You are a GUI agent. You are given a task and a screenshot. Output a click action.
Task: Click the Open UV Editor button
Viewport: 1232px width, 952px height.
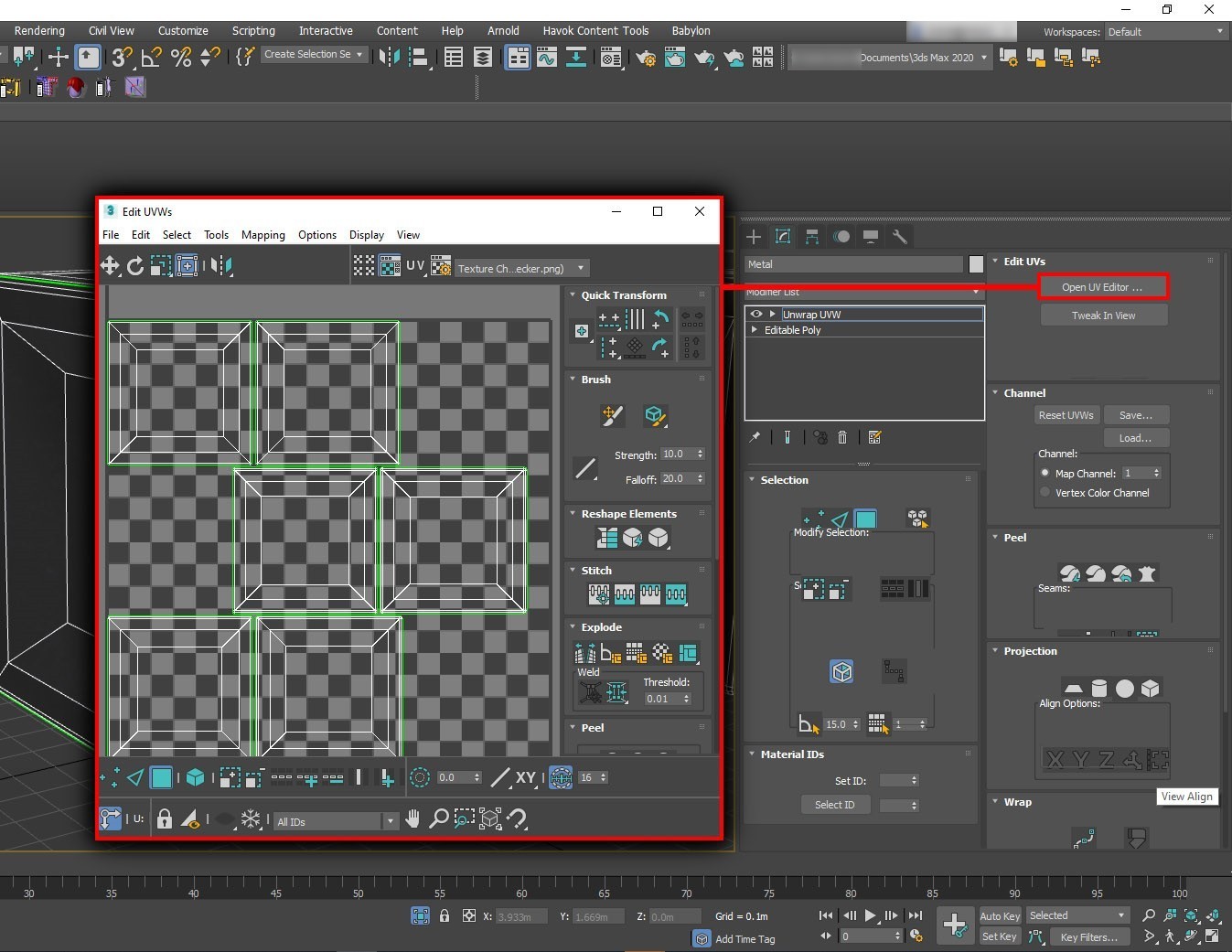tap(1102, 287)
